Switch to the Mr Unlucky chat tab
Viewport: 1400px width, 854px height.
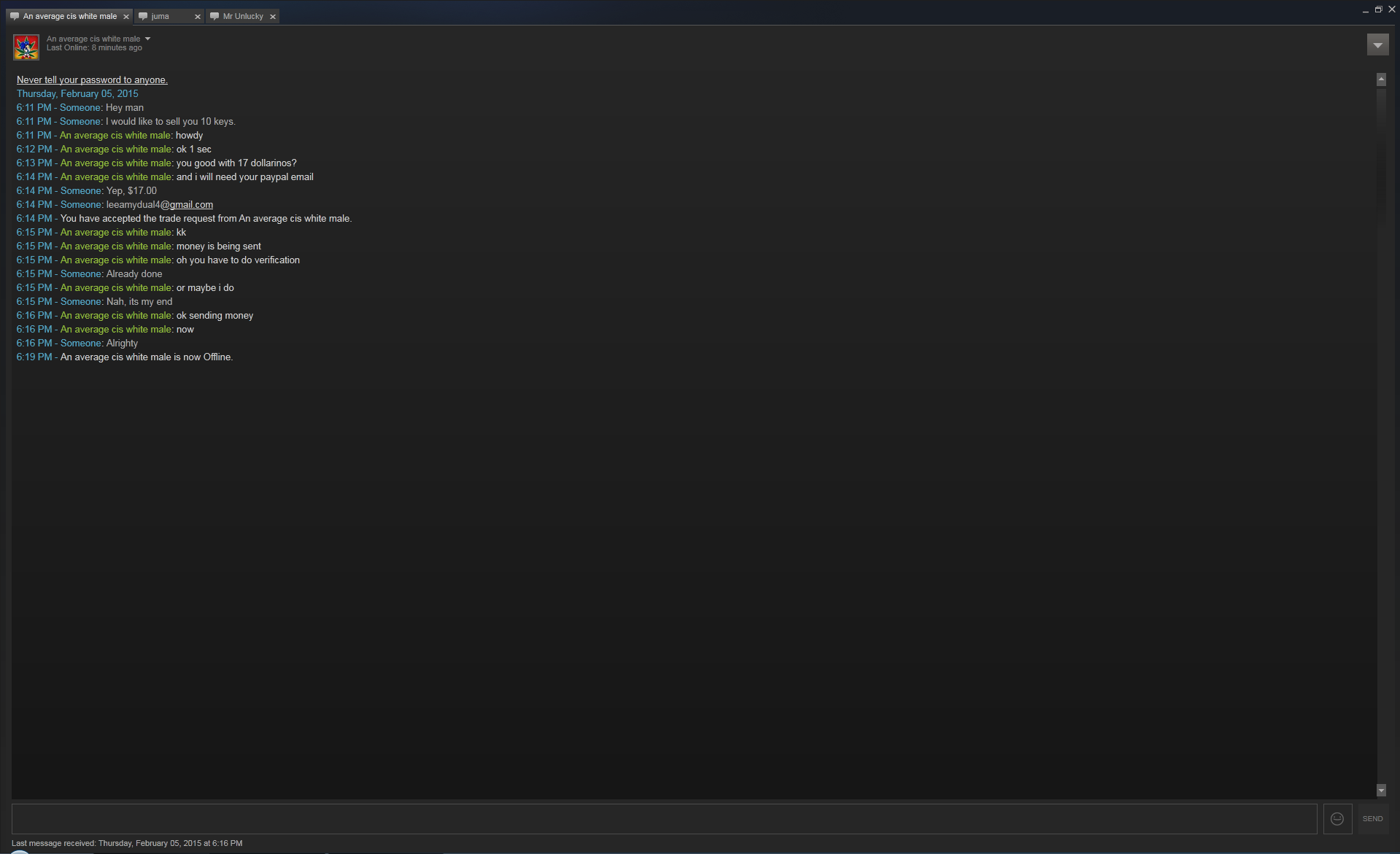coord(242,16)
